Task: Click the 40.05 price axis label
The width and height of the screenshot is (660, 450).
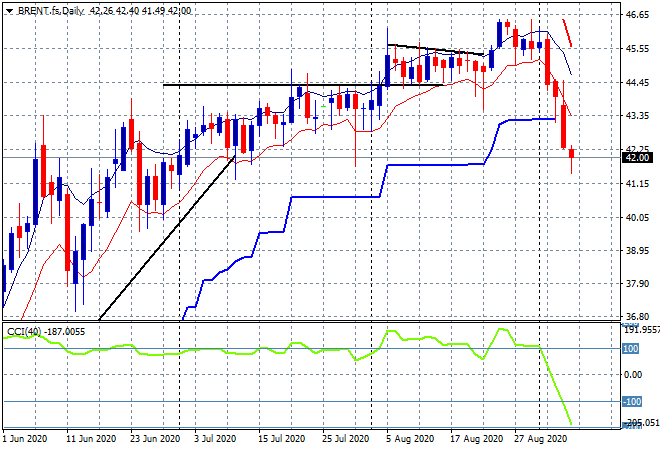Action: click(637, 217)
